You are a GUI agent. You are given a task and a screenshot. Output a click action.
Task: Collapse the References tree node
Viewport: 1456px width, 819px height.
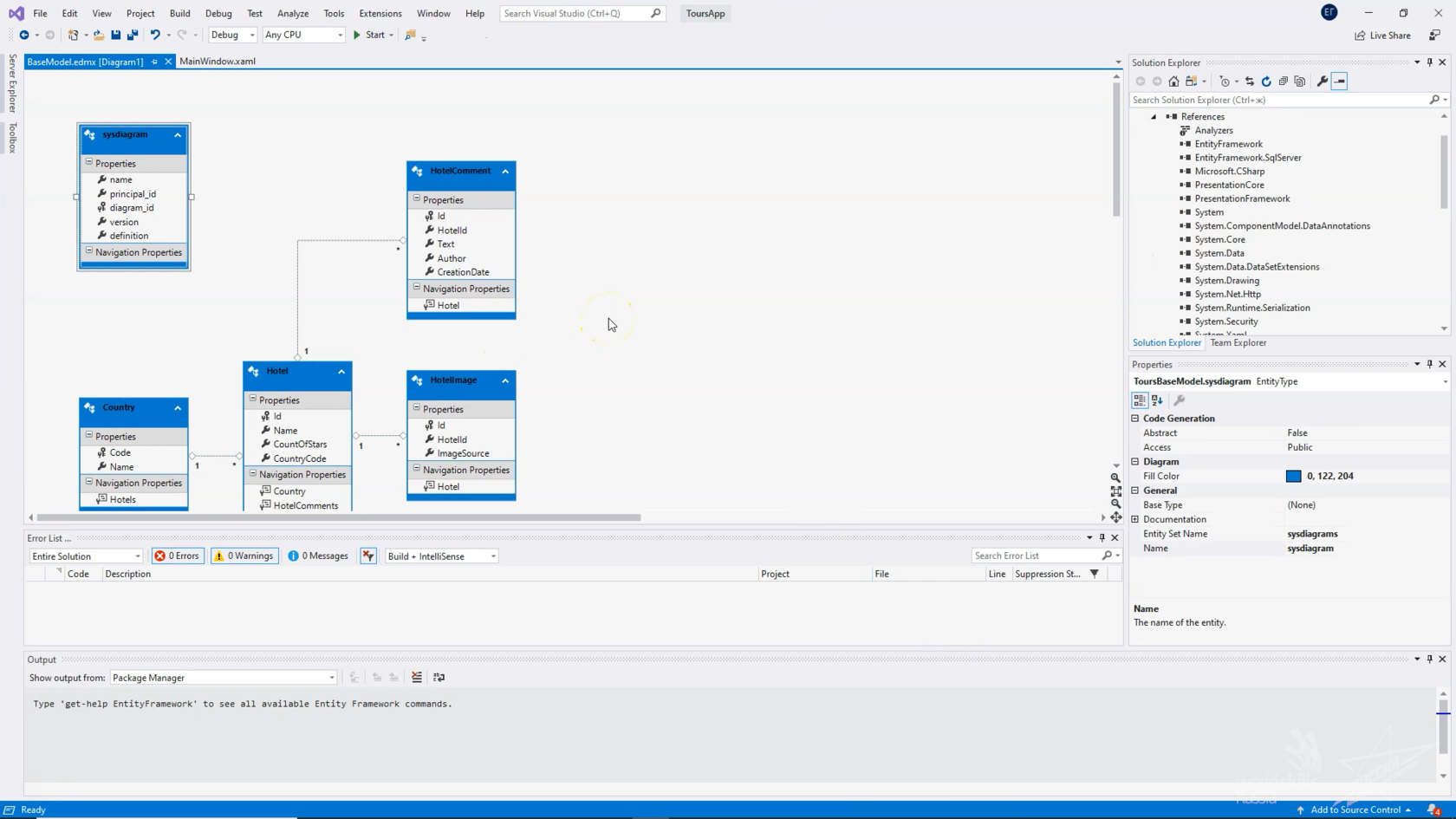pyautogui.click(x=1154, y=117)
